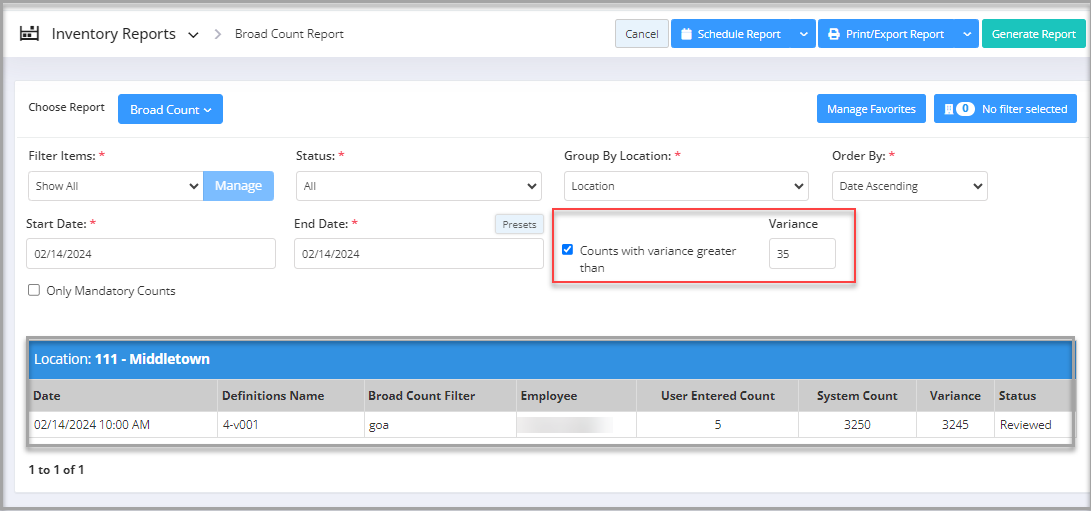Open the Broad Count report chooser
The width and height of the screenshot is (1091, 511).
[x=170, y=109]
